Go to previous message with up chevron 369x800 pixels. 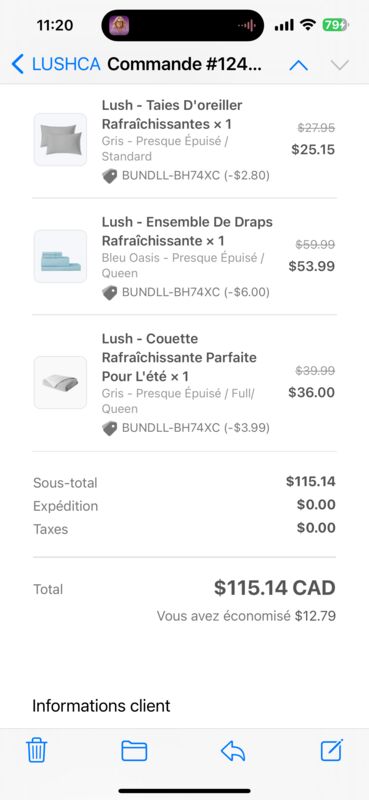coord(299,65)
